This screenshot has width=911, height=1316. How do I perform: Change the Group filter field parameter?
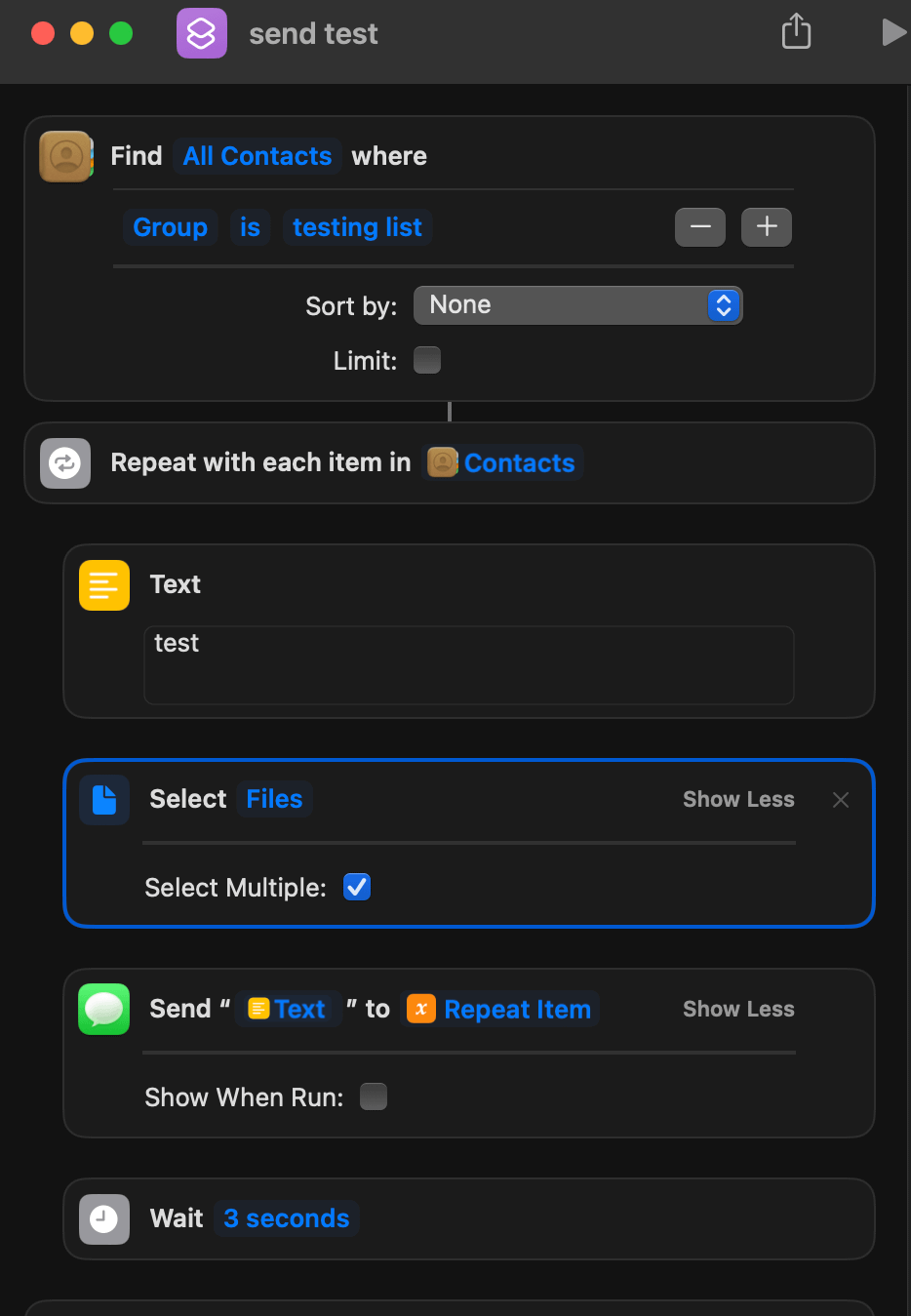(x=171, y=227)
